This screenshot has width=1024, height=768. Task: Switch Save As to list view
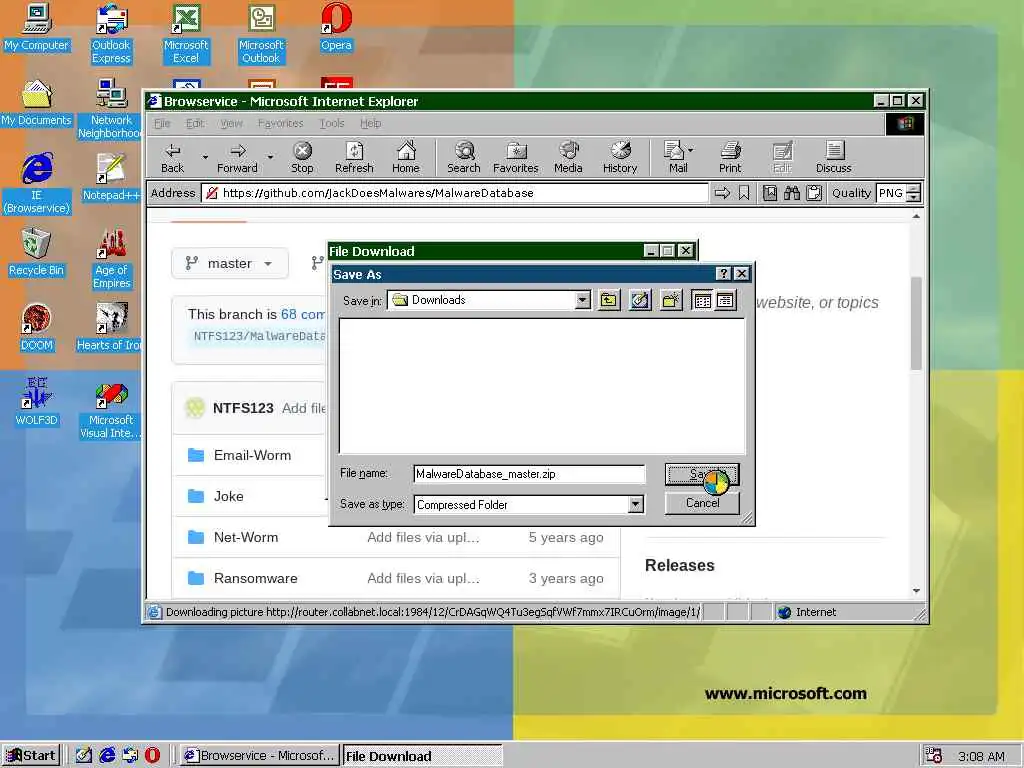(703, 300)
